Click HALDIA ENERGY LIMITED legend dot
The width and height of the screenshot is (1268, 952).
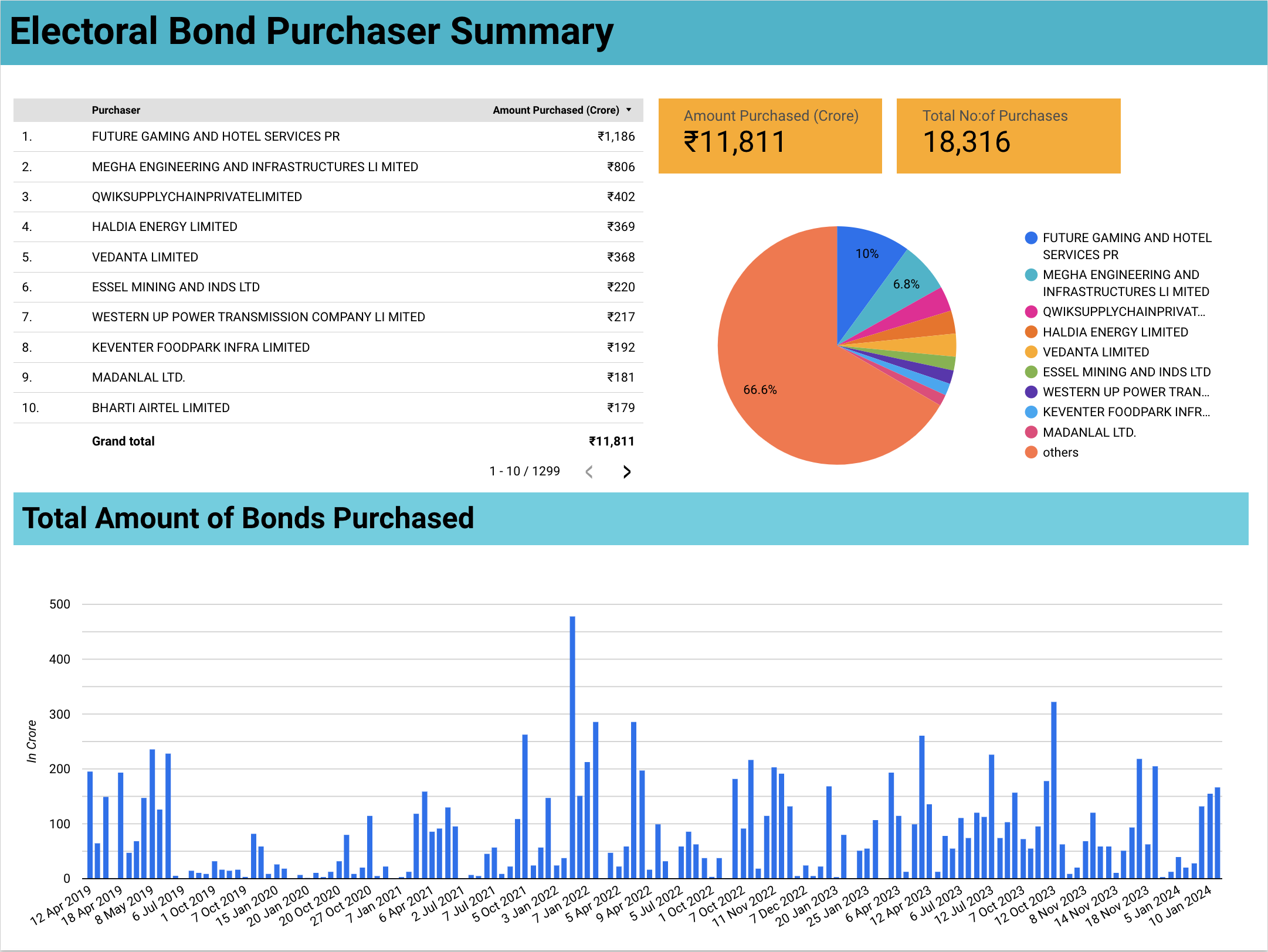[1030, 332]
